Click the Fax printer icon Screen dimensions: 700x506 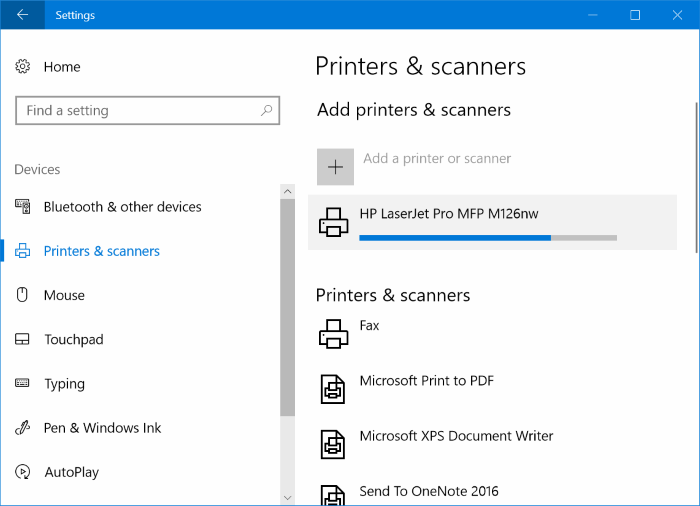(333, 334)
